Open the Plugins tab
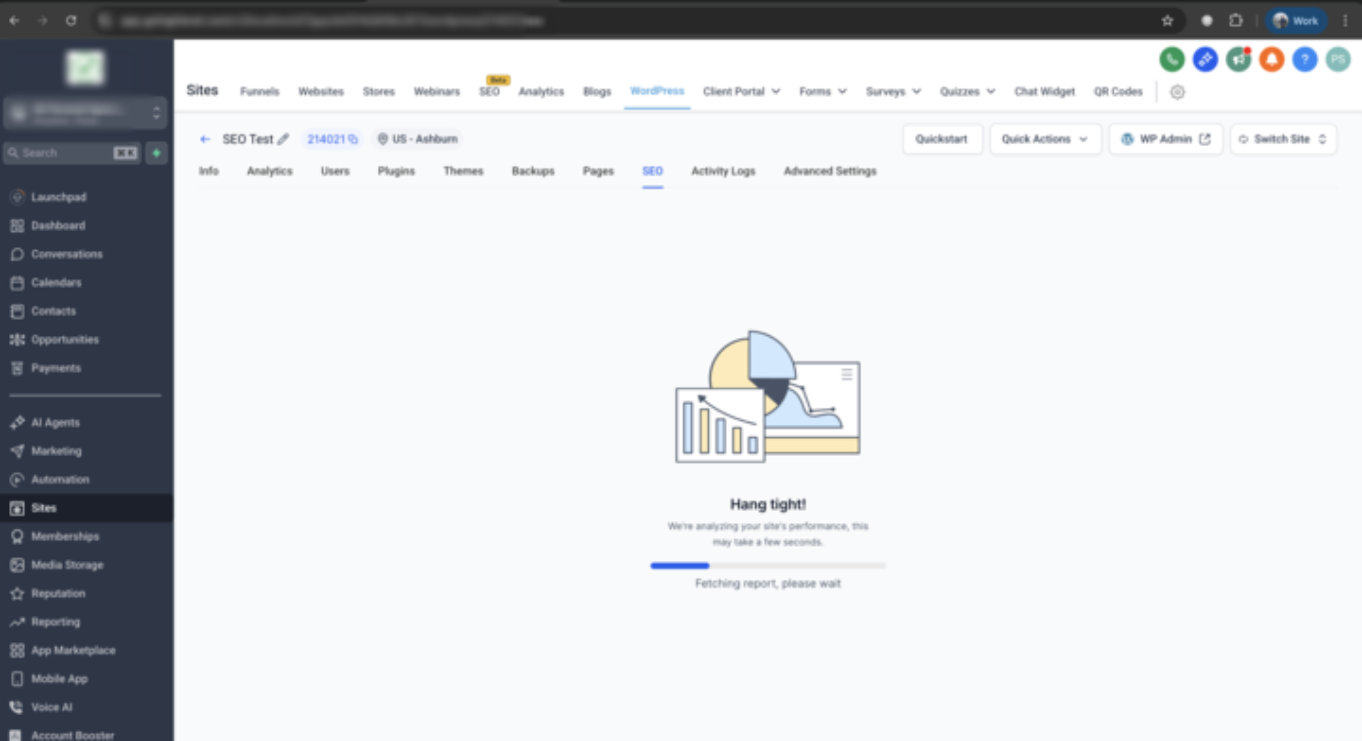 [396, 171]
